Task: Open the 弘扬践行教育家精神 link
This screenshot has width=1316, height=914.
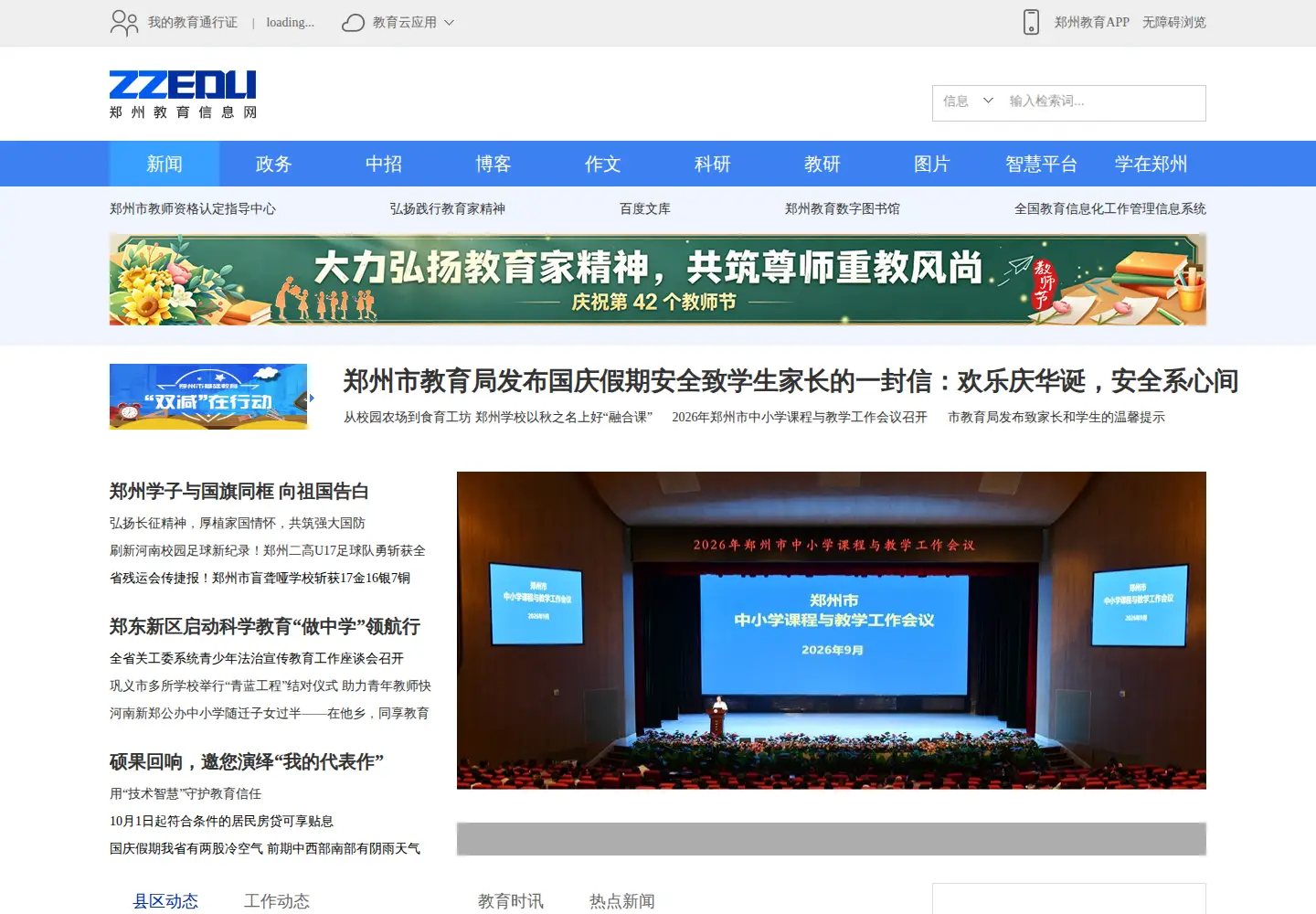Action: (x=448, y=209)
